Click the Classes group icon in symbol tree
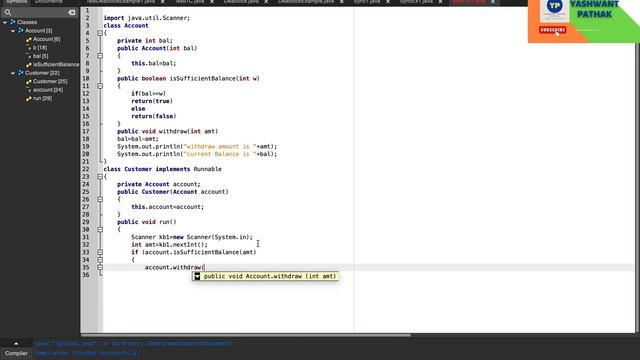 coord(13,22)
